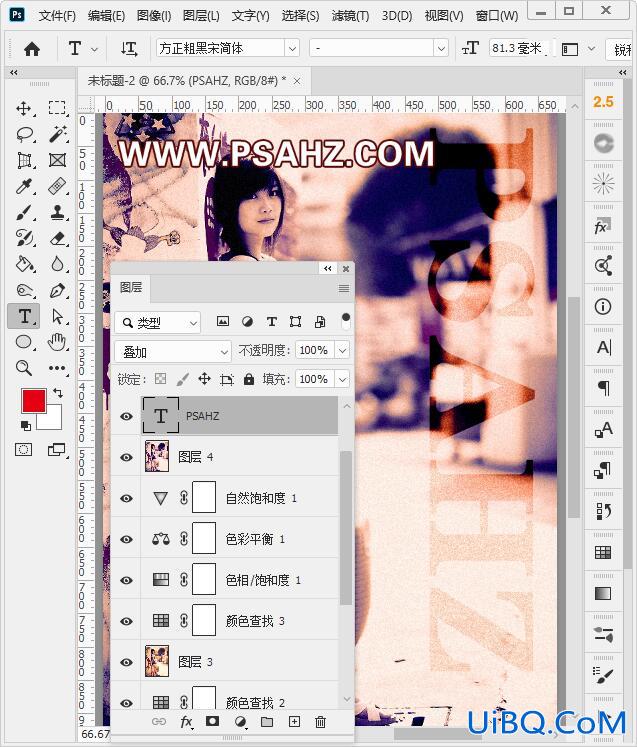Hide the PSAHZ text layer
Screen dimensions: 637x747
pos(126,416)
